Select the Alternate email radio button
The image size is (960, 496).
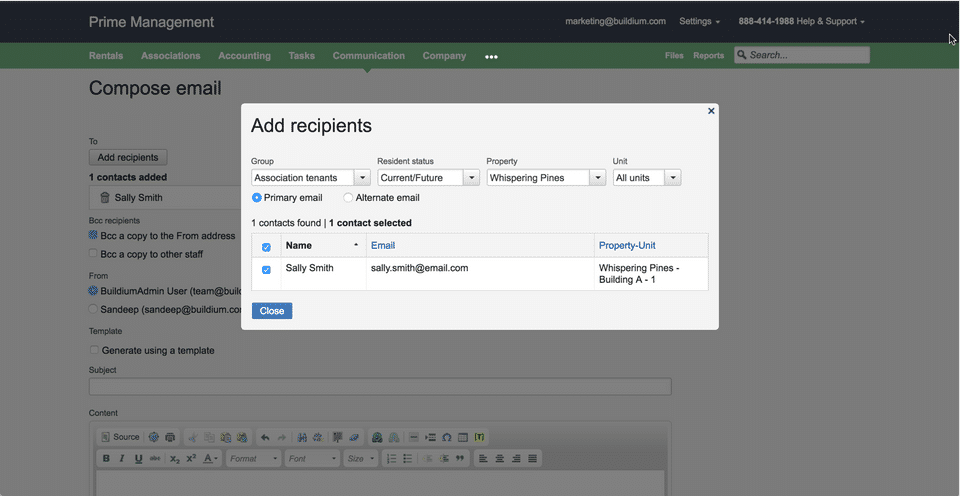[x=348, y=198]
